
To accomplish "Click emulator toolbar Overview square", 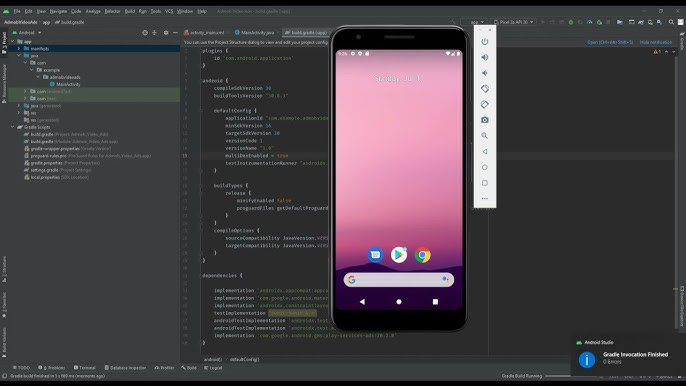I will (484, 183).
